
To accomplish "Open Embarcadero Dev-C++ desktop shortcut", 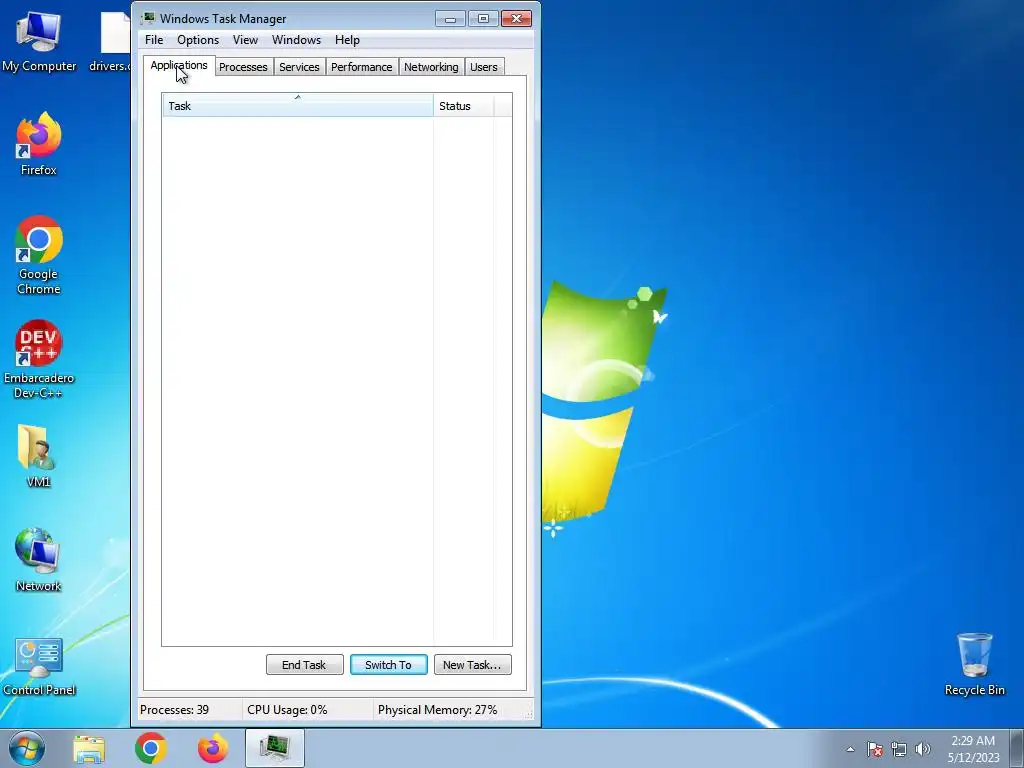I will (x=39, y=359).
